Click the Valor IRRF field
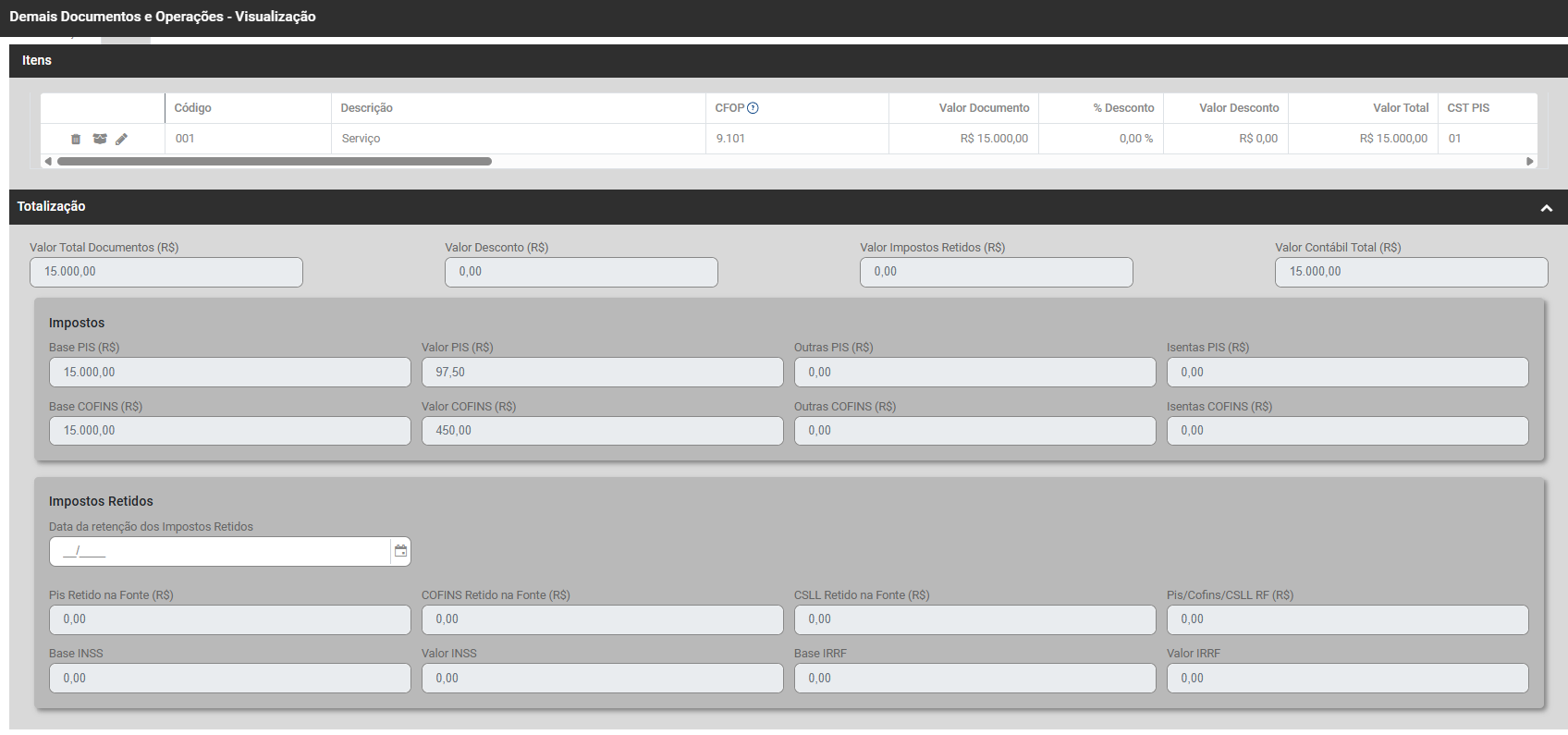The height and width of the screenshot is (735, 1568). [1348, 679]
